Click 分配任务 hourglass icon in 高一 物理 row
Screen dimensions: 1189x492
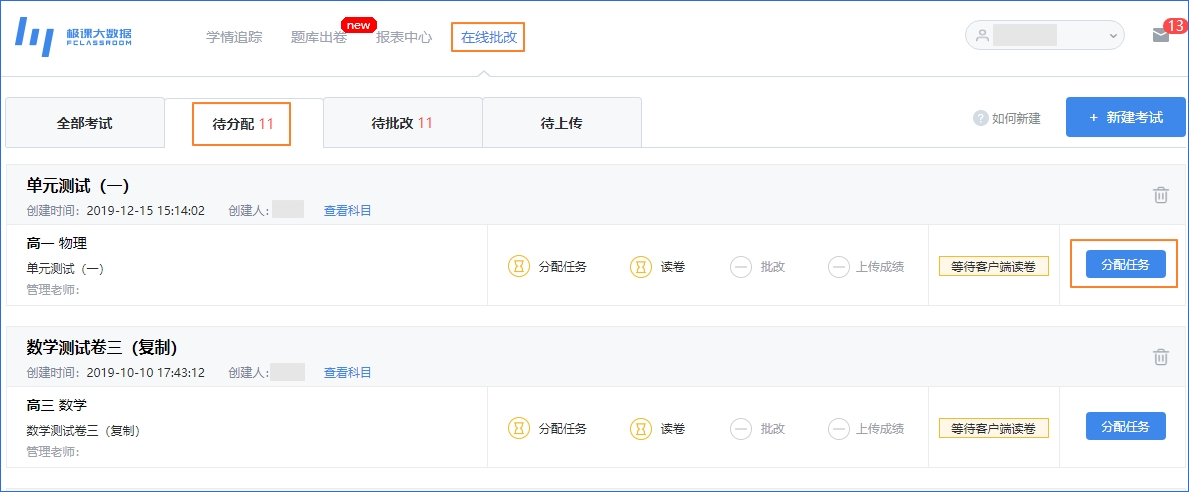click(x=519, y=267)
